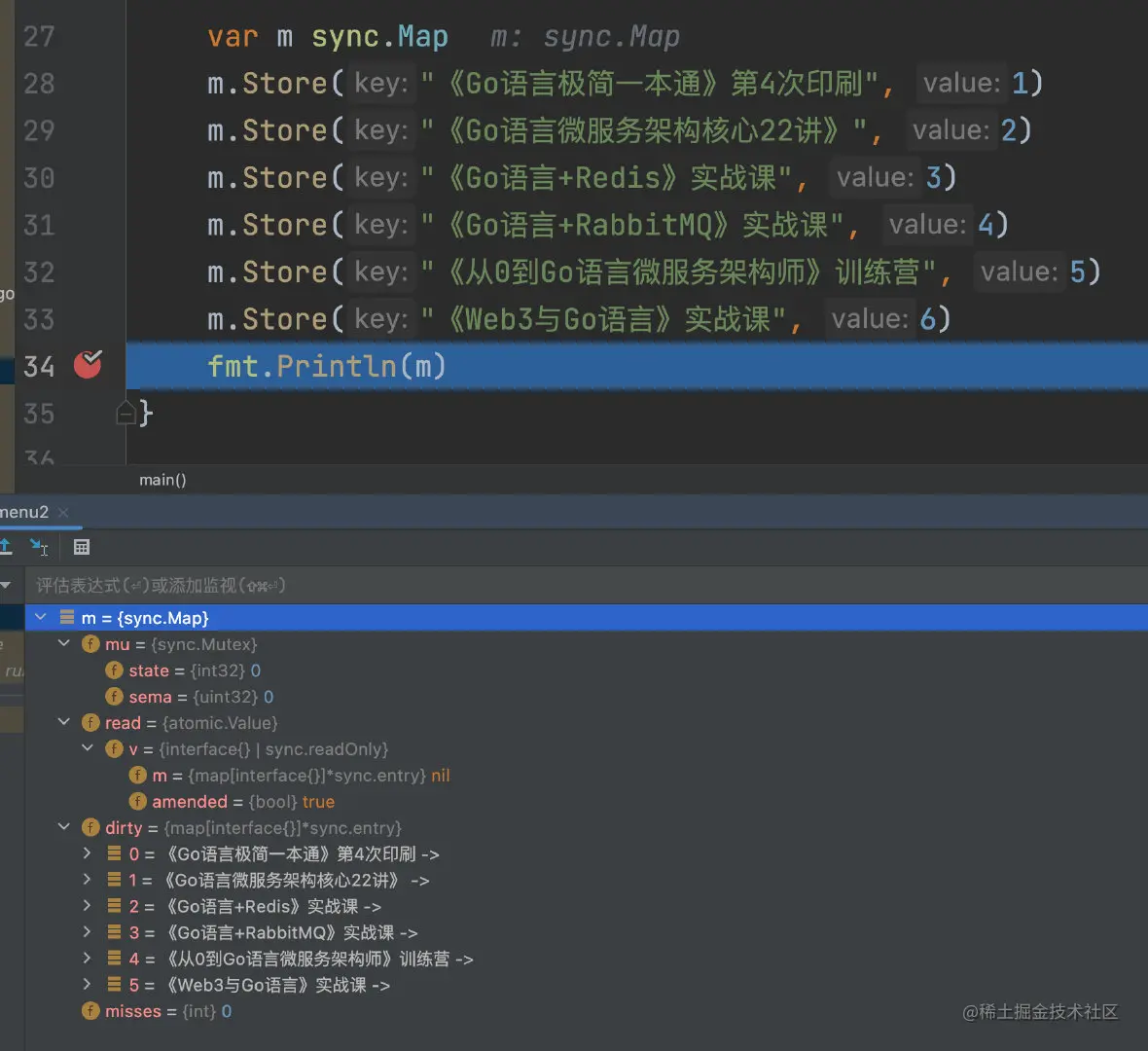
Task: Click the Store call on line 30
Action: click(285, 177)
